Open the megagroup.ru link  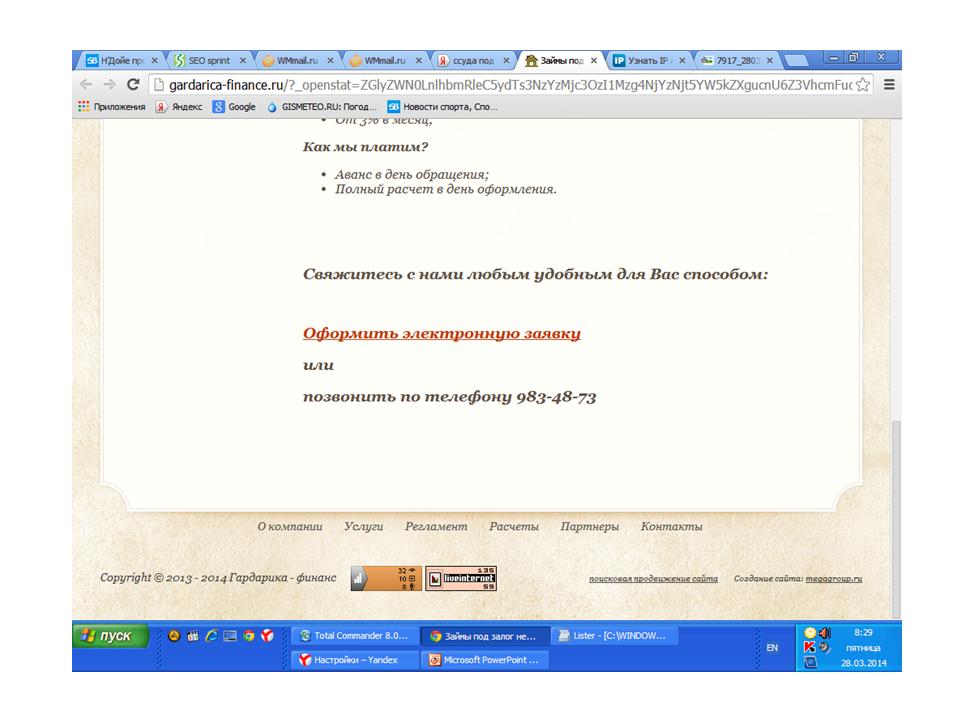[x=833, y=579]
